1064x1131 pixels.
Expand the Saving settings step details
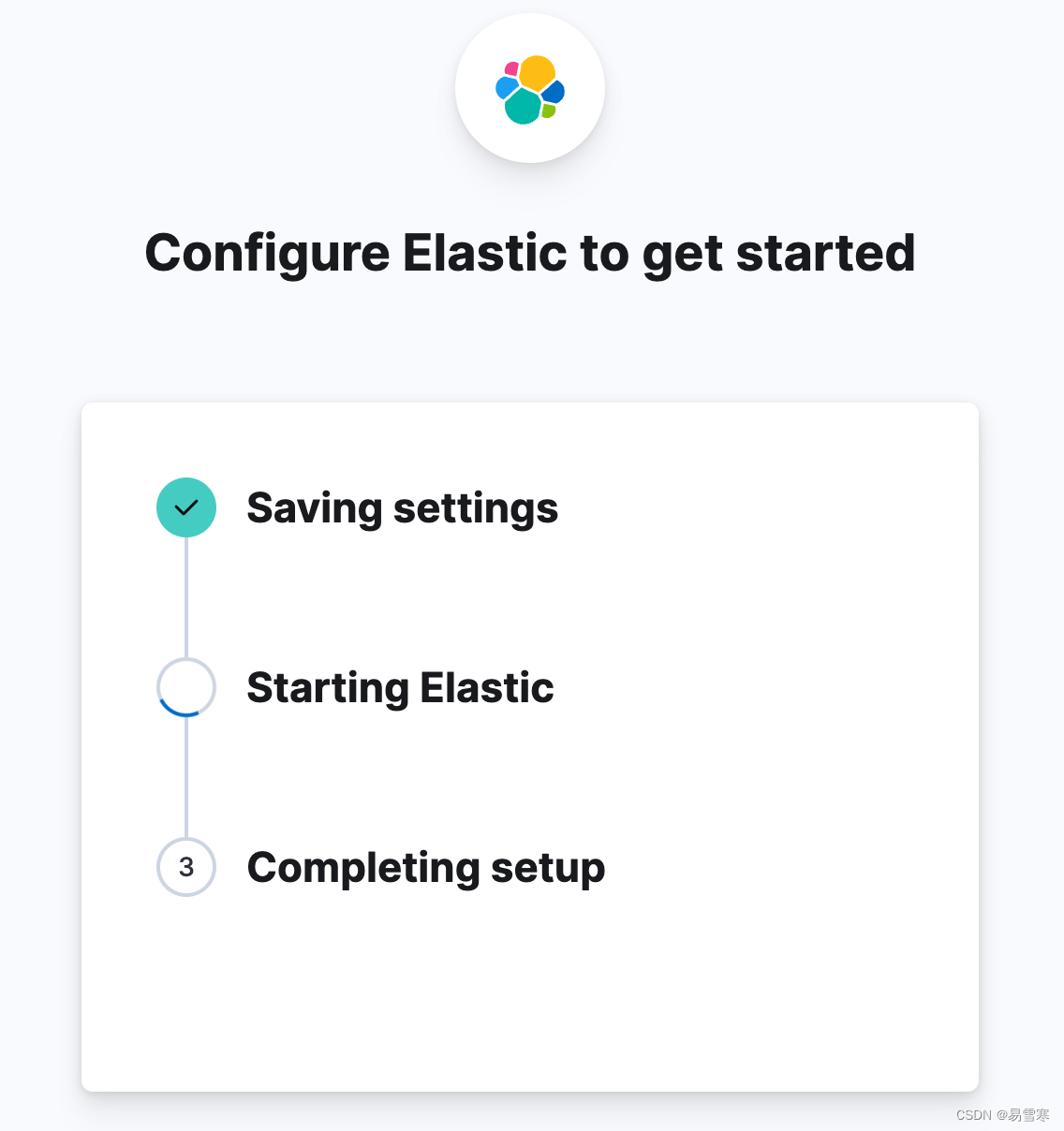tap(402, 507)
